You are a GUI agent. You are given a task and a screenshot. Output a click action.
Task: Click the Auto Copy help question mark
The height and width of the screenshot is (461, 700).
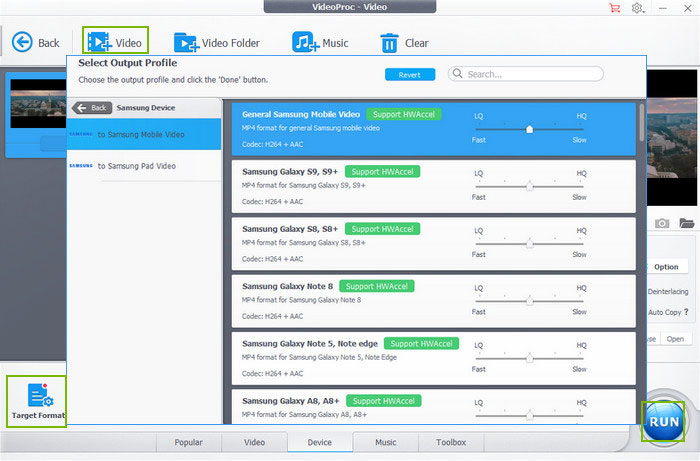tap(686, 312)
